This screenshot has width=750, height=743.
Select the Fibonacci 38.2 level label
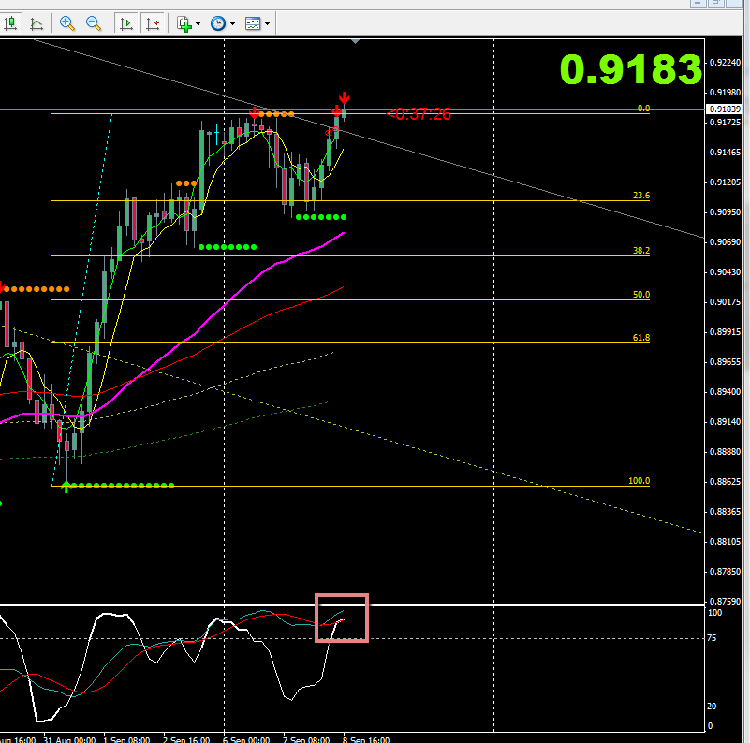pos(641,251)
